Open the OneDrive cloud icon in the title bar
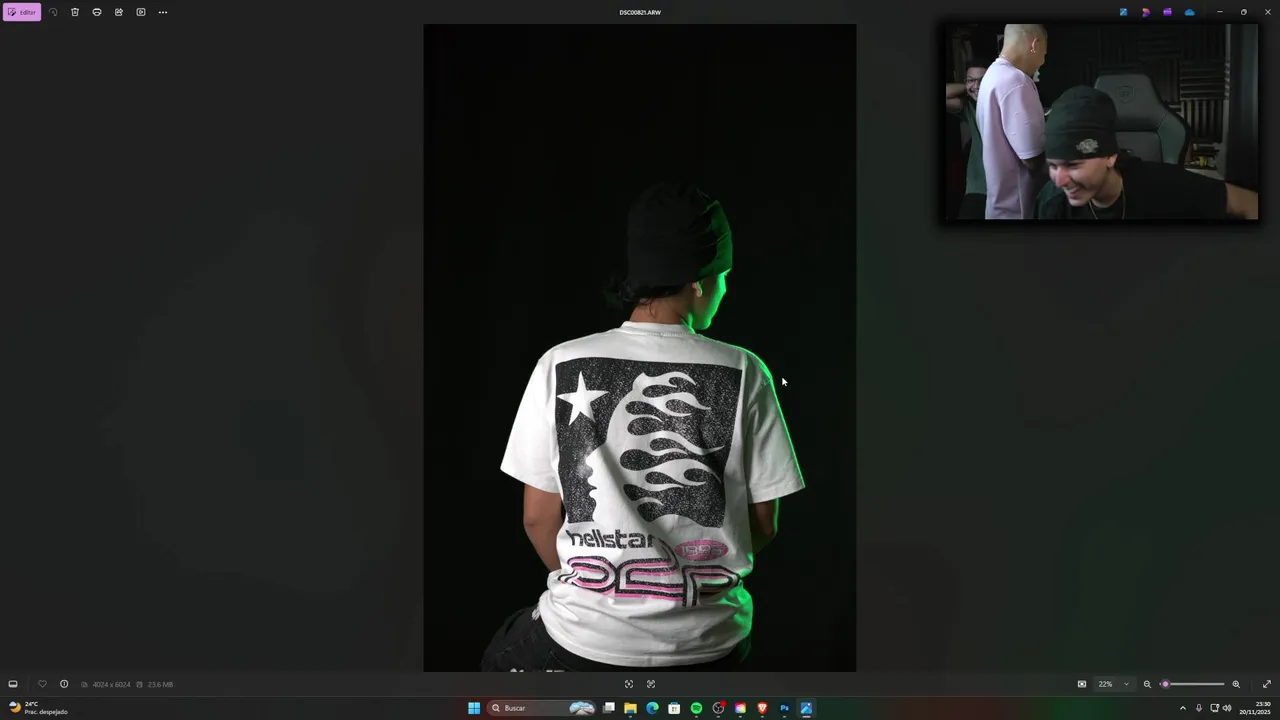This screenshot has height=720, width=1280. click(x=1189, y=12)
